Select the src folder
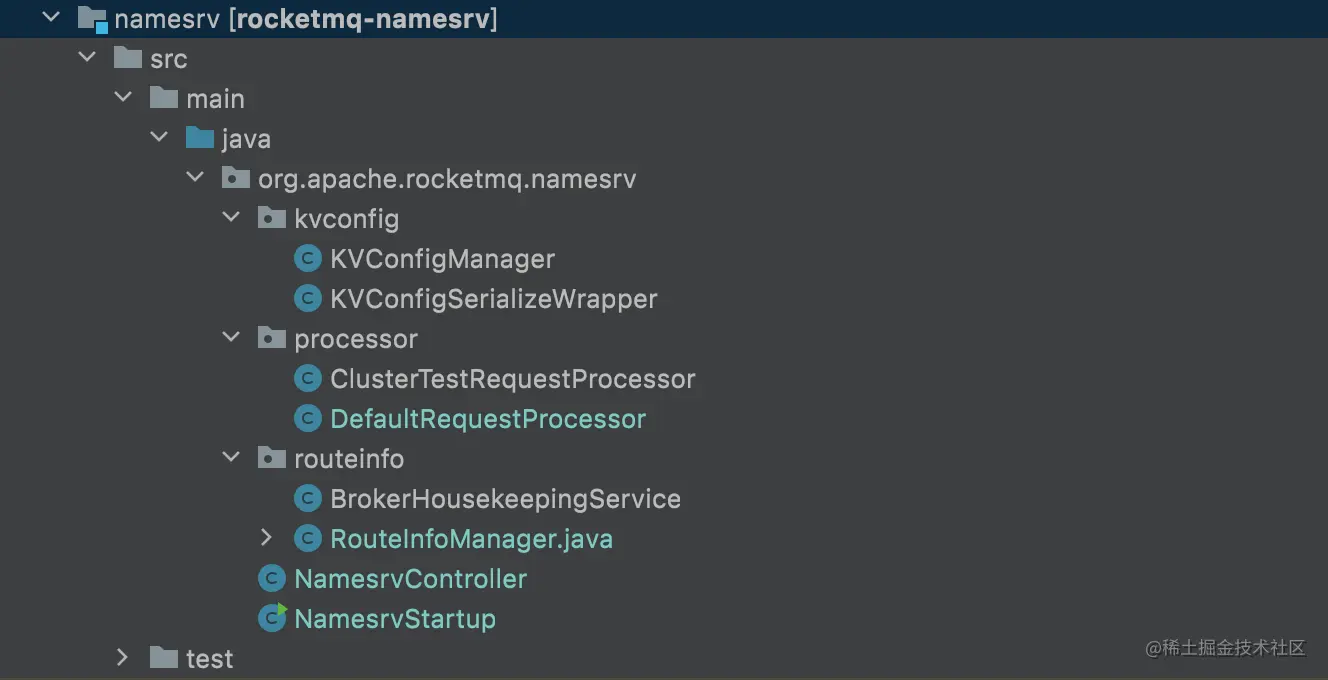This screenshot has width=1328, height=680. [168, 59]
